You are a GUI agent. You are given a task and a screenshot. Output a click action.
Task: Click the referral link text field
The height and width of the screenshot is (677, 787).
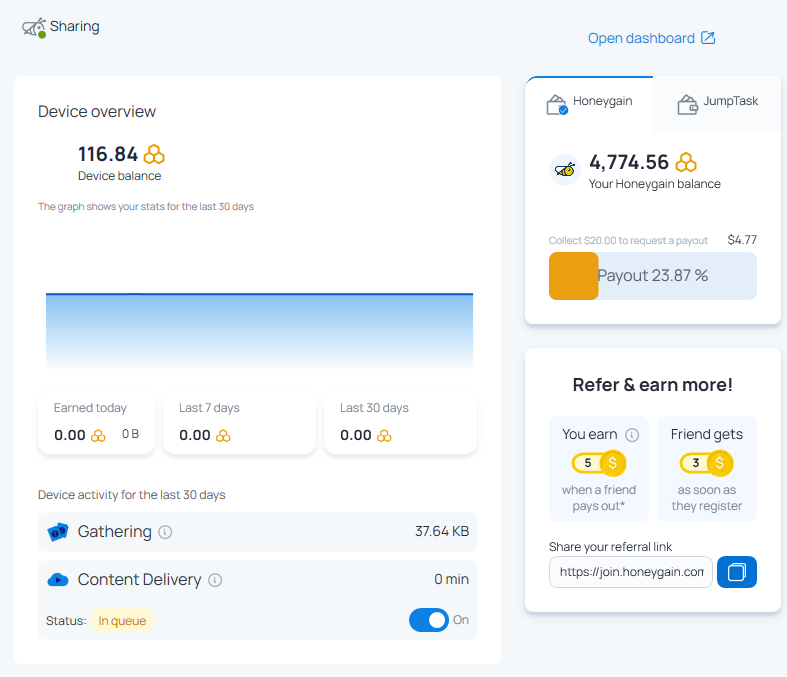coord(631,572)
